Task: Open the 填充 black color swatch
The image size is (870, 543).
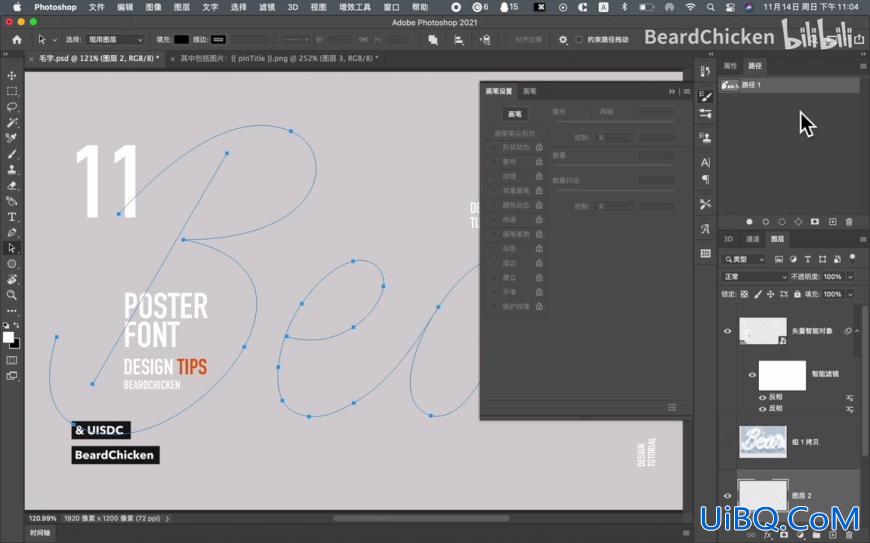Action: (x=181, y=40)
